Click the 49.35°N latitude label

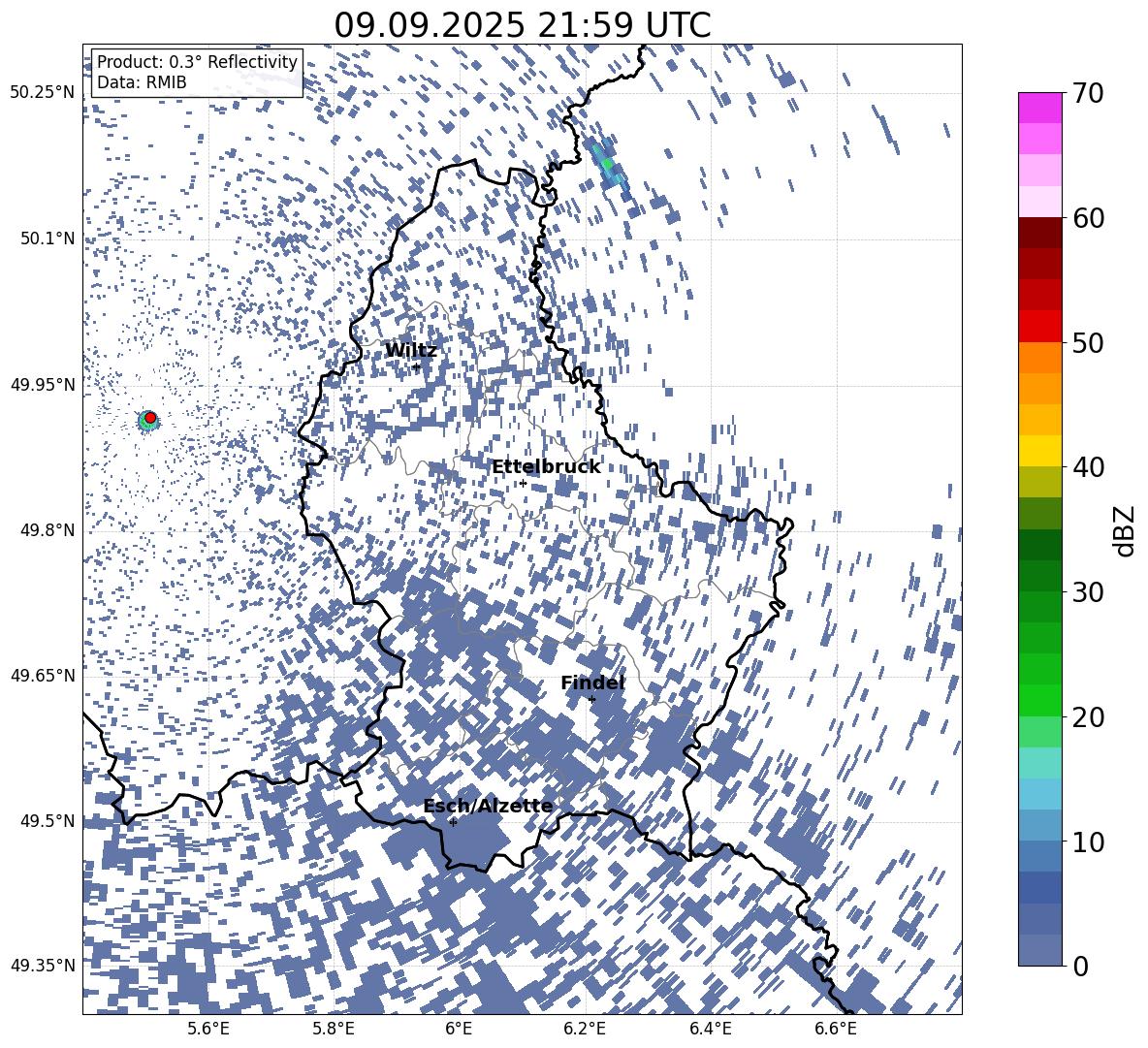[x=43, y=966]
